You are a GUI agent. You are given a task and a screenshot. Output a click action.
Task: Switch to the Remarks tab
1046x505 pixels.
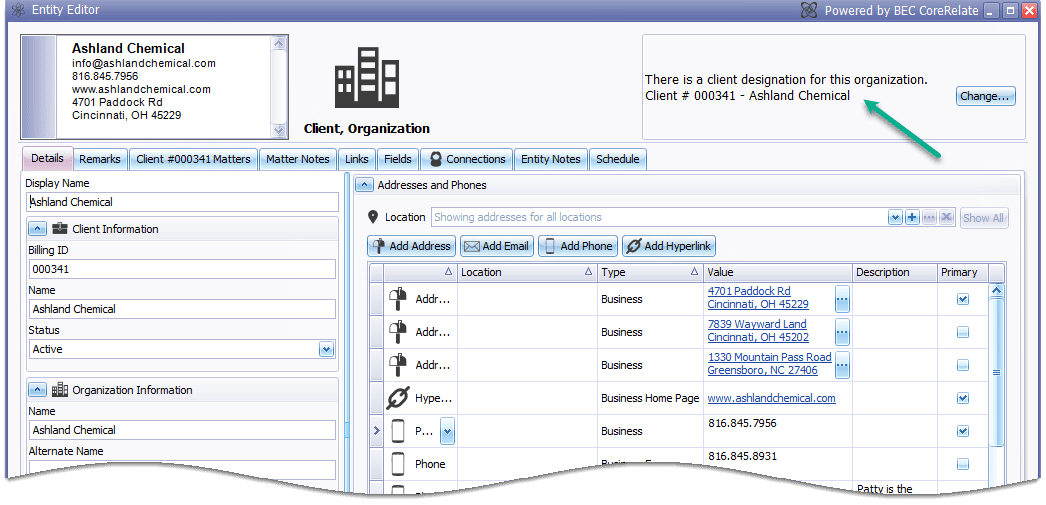(x=100, y=159)
